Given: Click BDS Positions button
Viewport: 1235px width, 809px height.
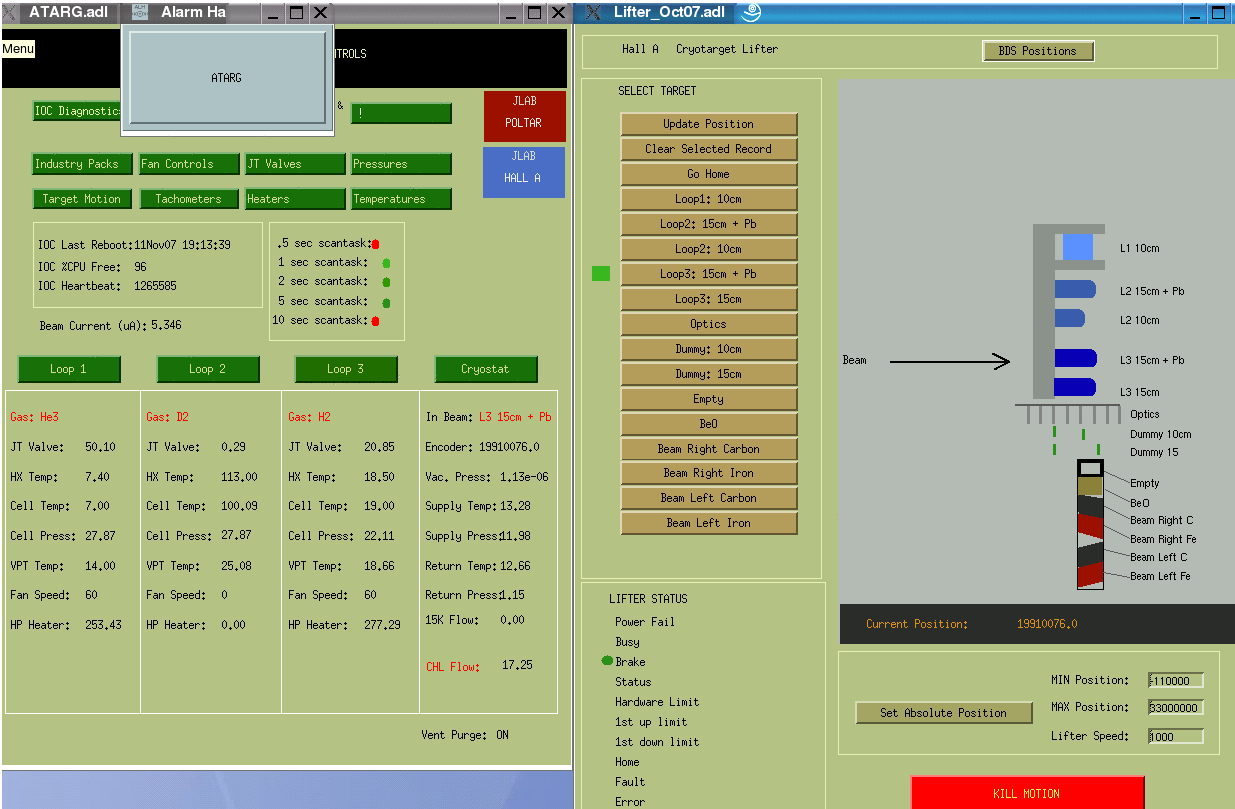Looking at the screenshot, I should point(1038,51).
